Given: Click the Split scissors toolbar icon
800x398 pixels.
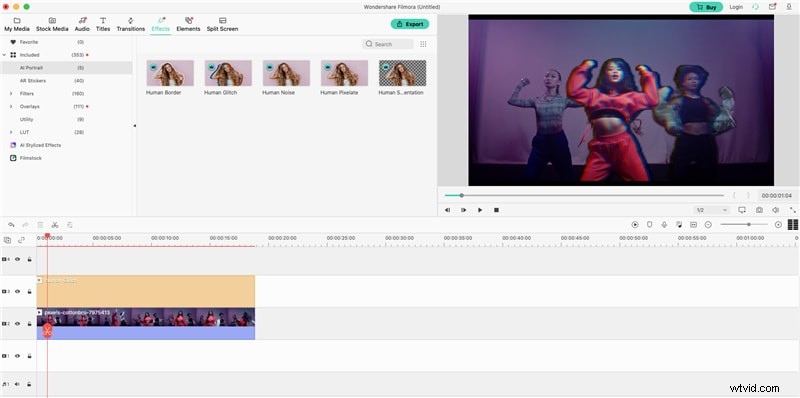Looking at the screenshot, I should tap(55, 225).
